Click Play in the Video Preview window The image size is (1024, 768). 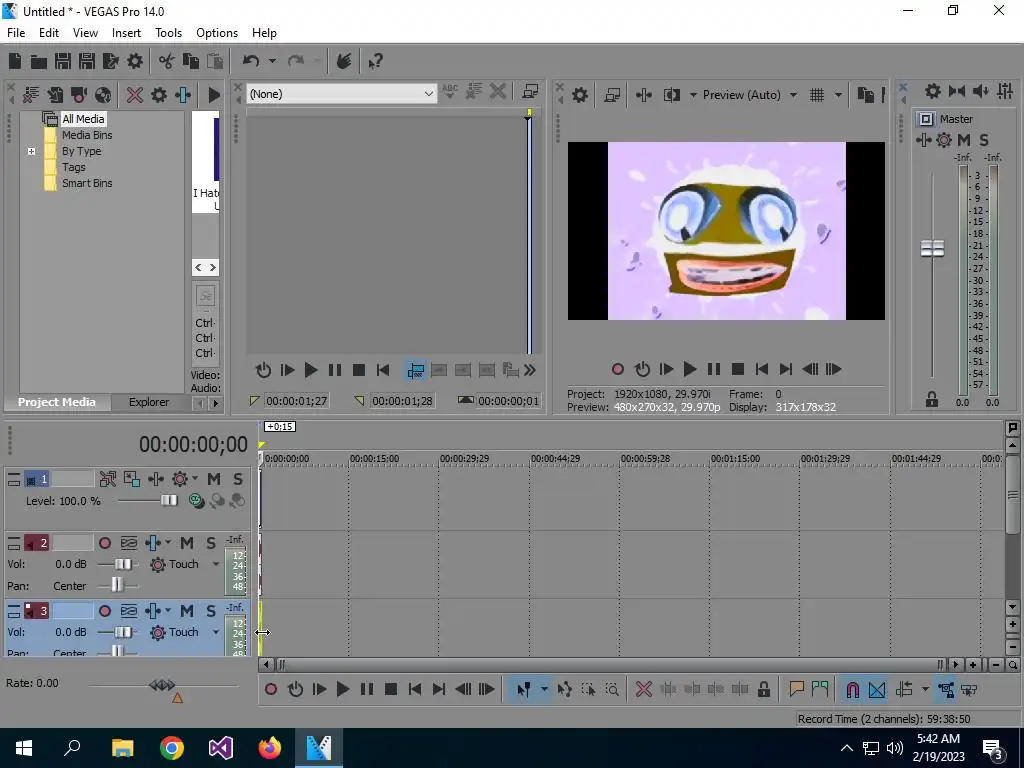(x=690, y=369)
